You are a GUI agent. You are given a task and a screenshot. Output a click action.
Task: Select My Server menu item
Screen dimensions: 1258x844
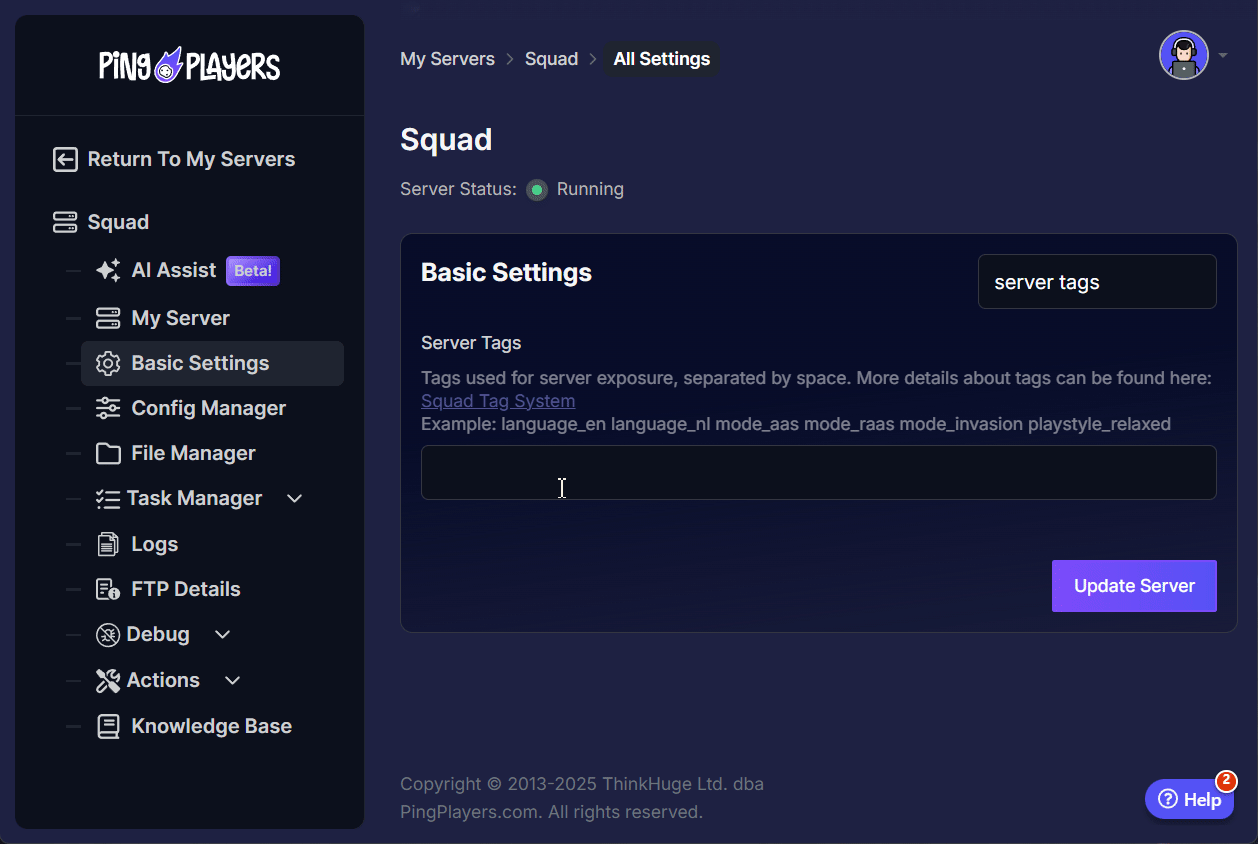[x=181, y=318]
